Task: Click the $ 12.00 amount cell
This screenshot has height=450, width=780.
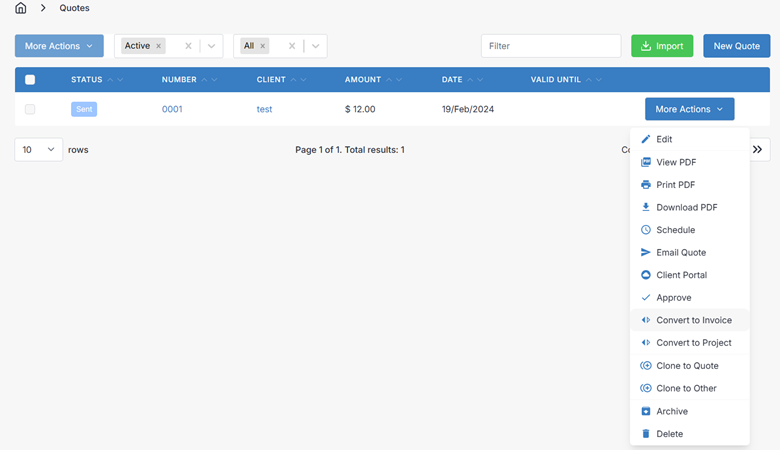Action: [360, 109]
